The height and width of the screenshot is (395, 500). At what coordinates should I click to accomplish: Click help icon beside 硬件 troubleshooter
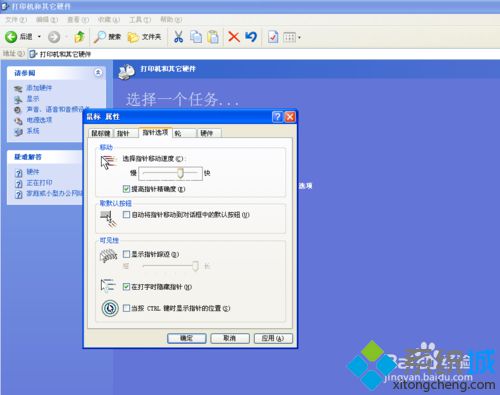point(19,173)
